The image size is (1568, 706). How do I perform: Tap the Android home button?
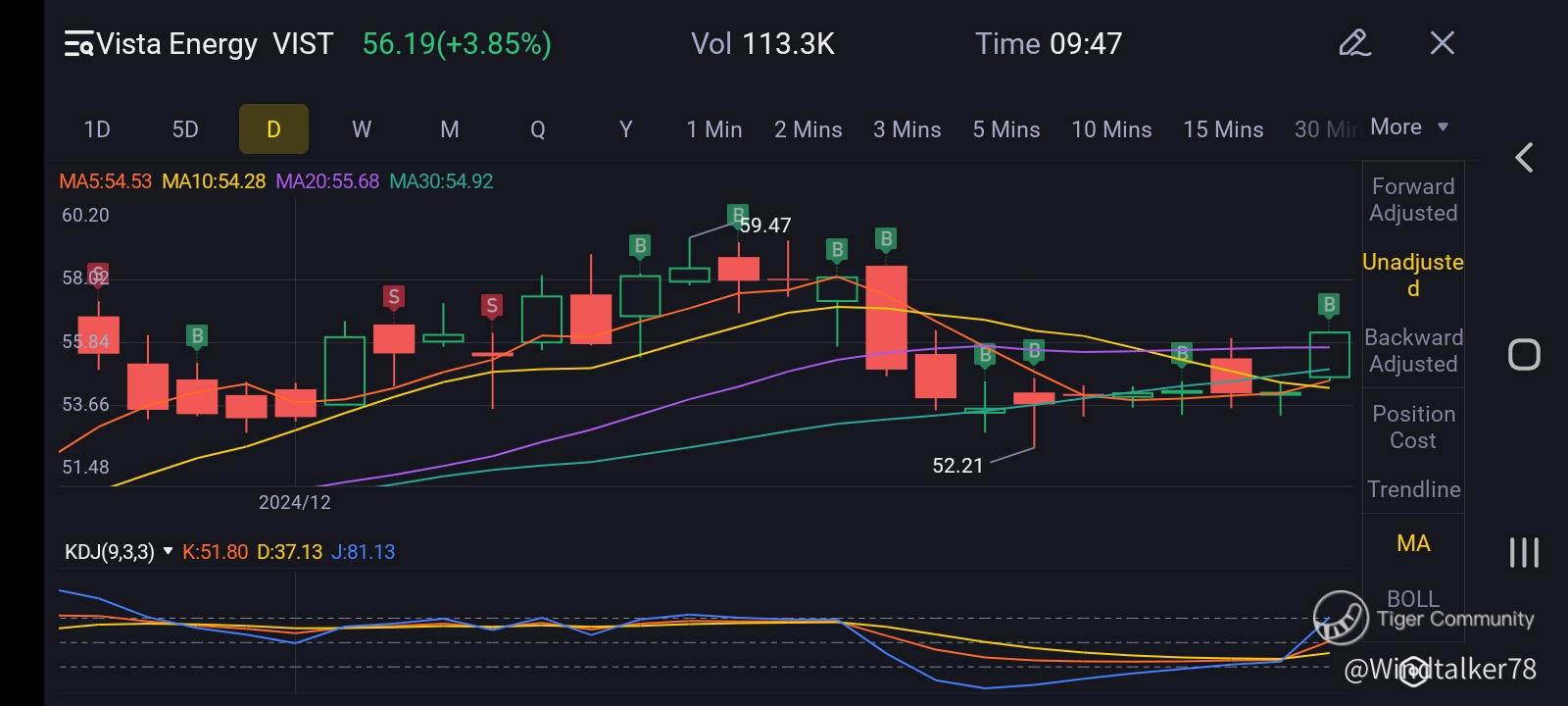1524,354
